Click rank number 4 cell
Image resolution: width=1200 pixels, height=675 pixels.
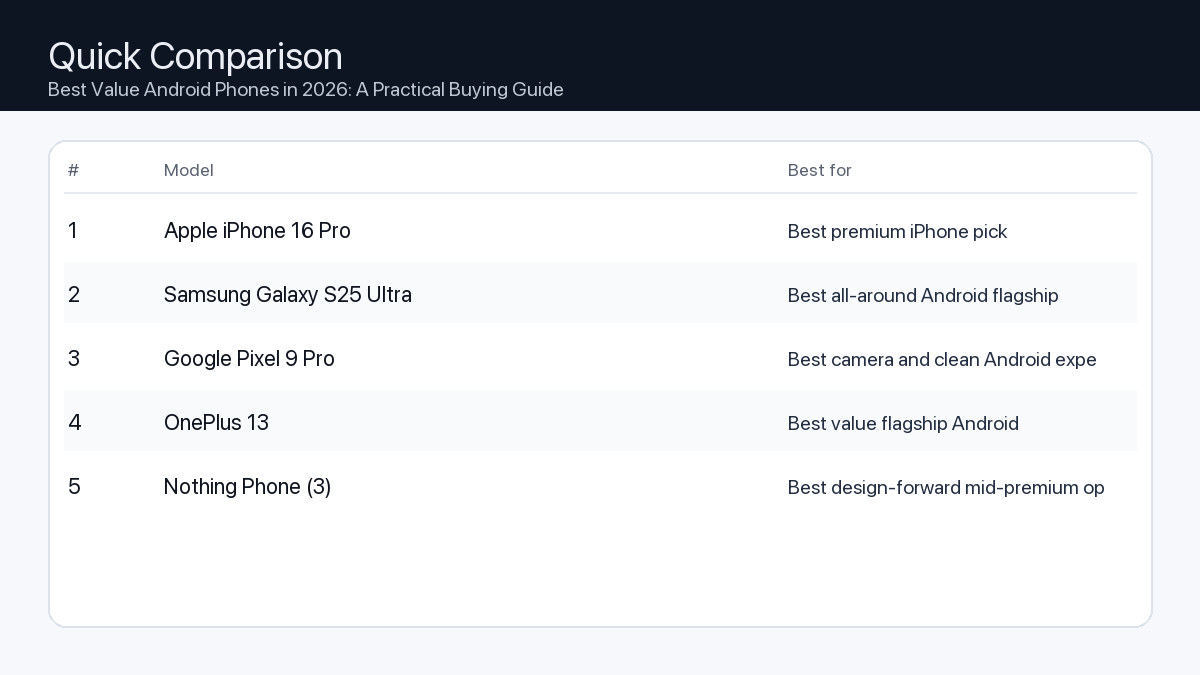[74, 423]
